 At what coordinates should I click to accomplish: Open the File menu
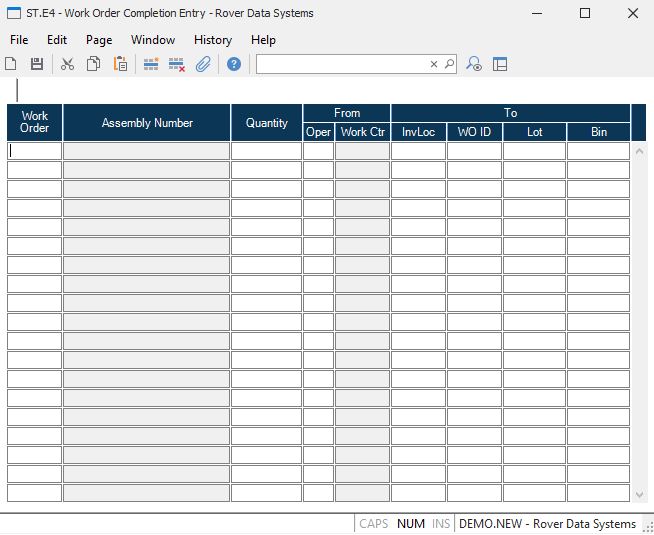19,40
